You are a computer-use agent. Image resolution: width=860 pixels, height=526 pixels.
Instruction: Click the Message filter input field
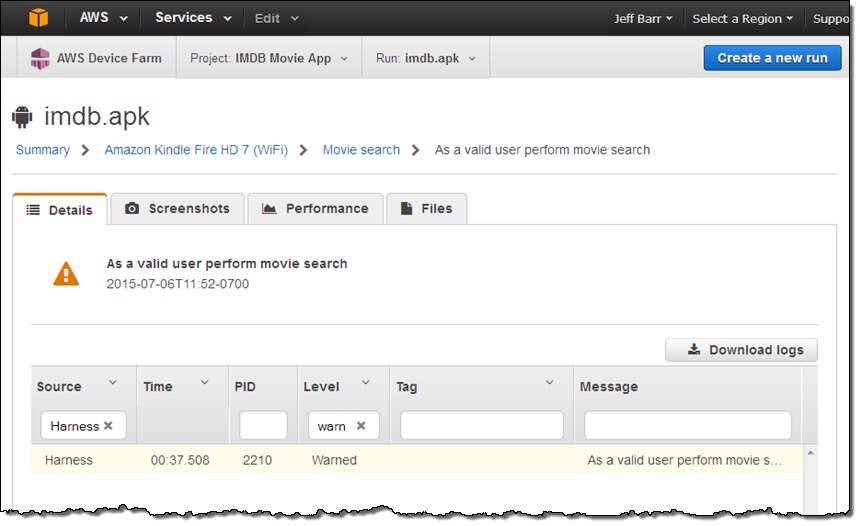687,426
